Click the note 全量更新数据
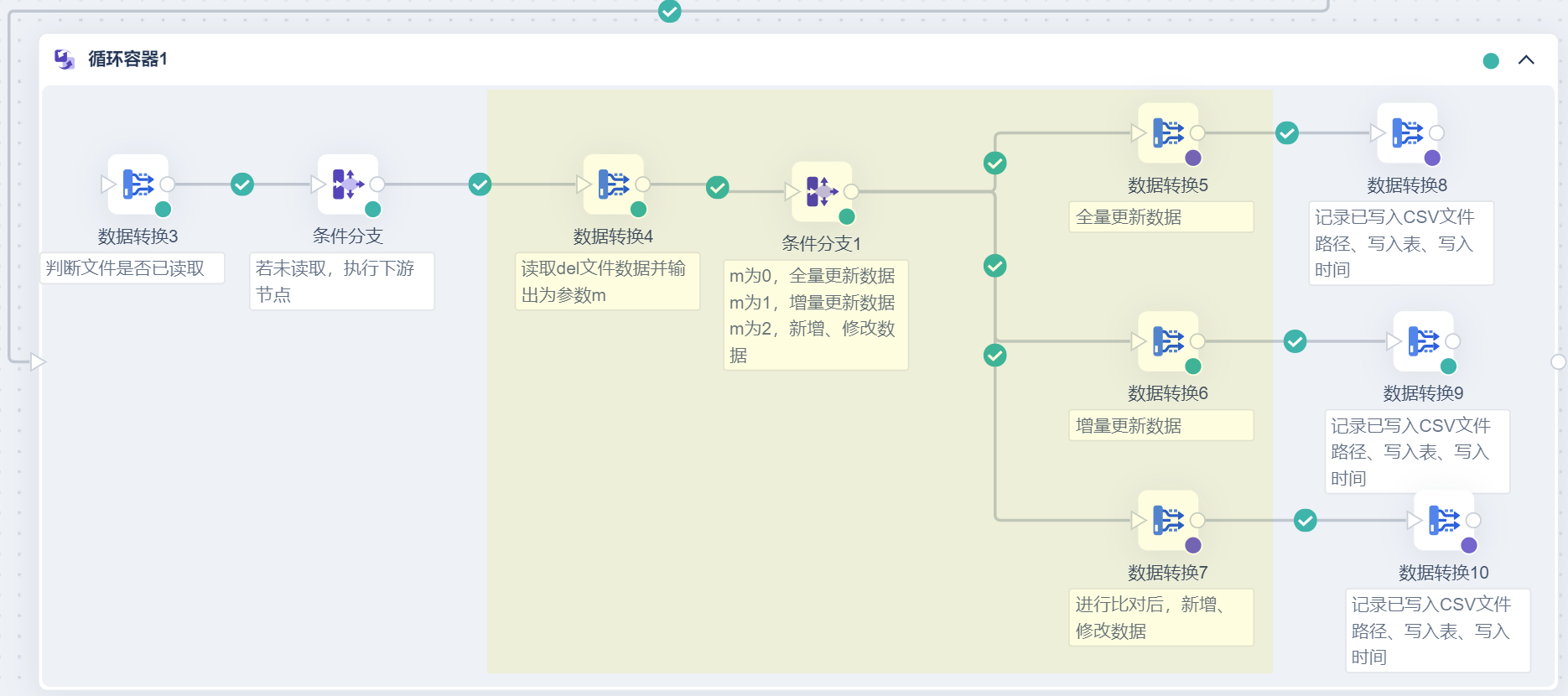Image resolution: width=1568 pixels, height=696 pixels. (1161, 217)
